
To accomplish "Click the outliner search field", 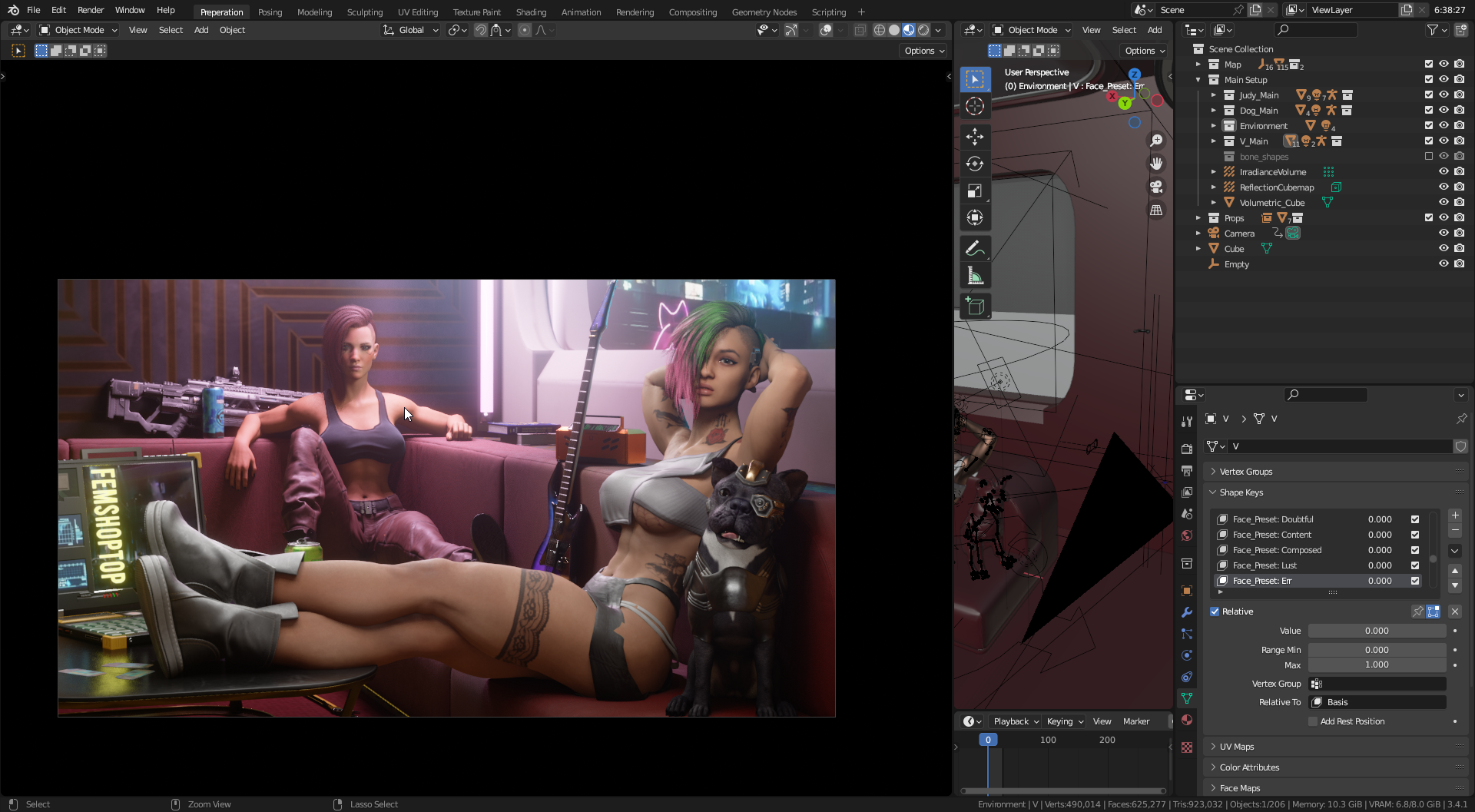I will tap(1315, 30).
